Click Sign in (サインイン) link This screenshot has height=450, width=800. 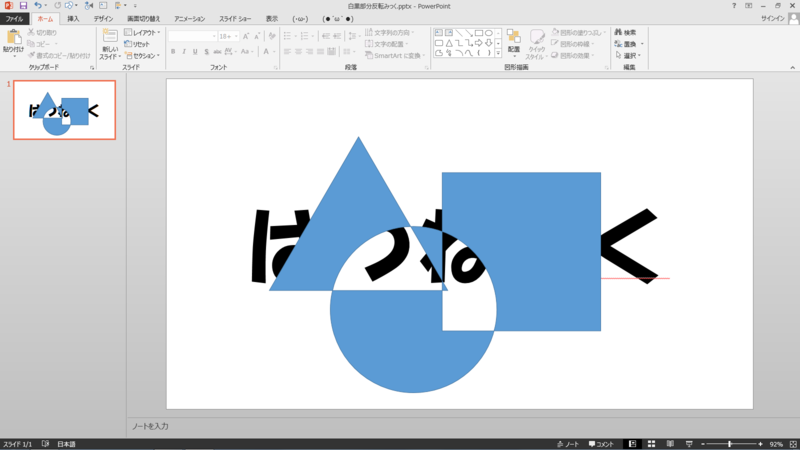[x=772, y=18]
